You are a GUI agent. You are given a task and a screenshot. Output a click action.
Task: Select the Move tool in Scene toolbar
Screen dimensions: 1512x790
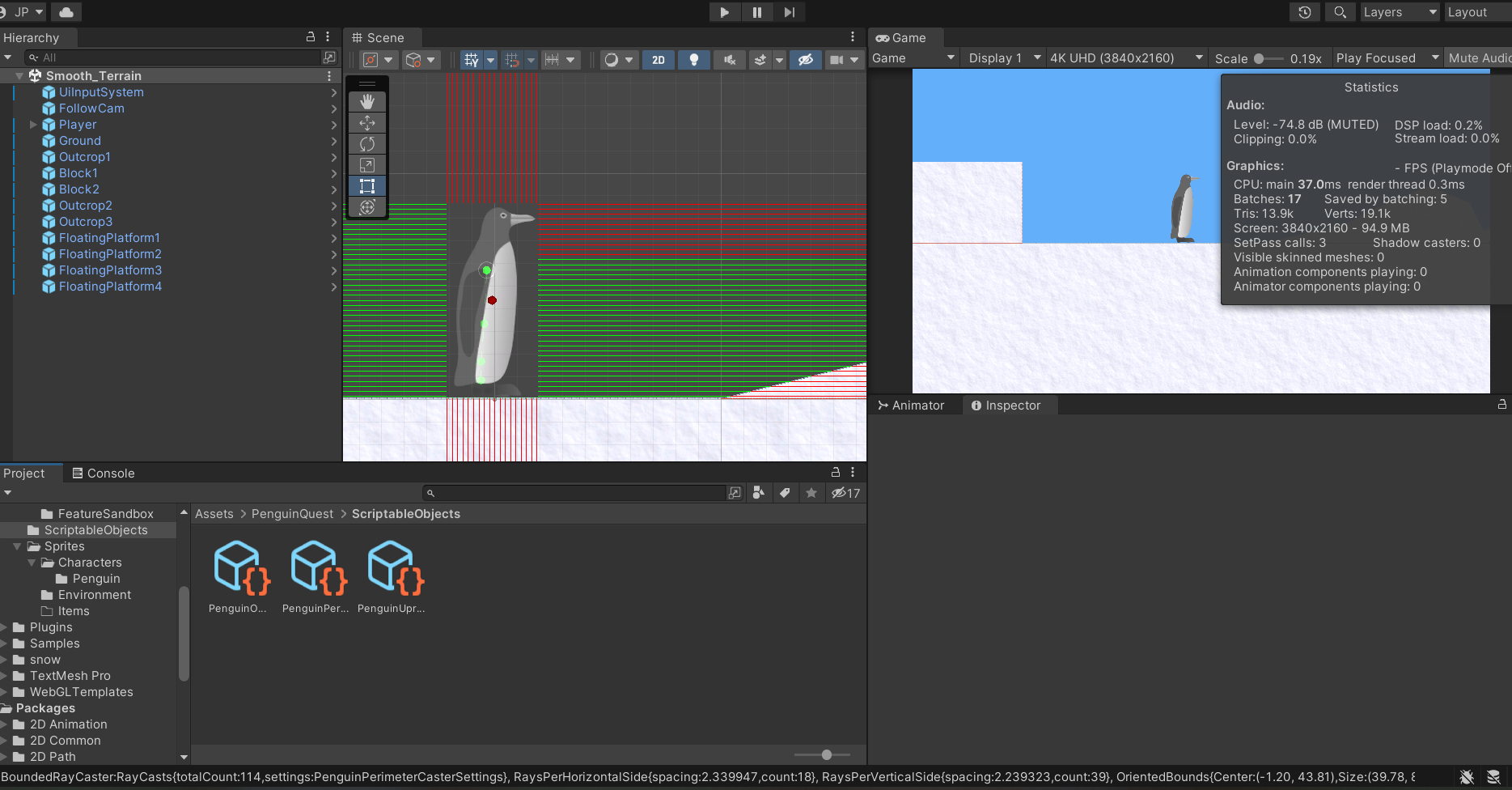(x=366, y=123)
